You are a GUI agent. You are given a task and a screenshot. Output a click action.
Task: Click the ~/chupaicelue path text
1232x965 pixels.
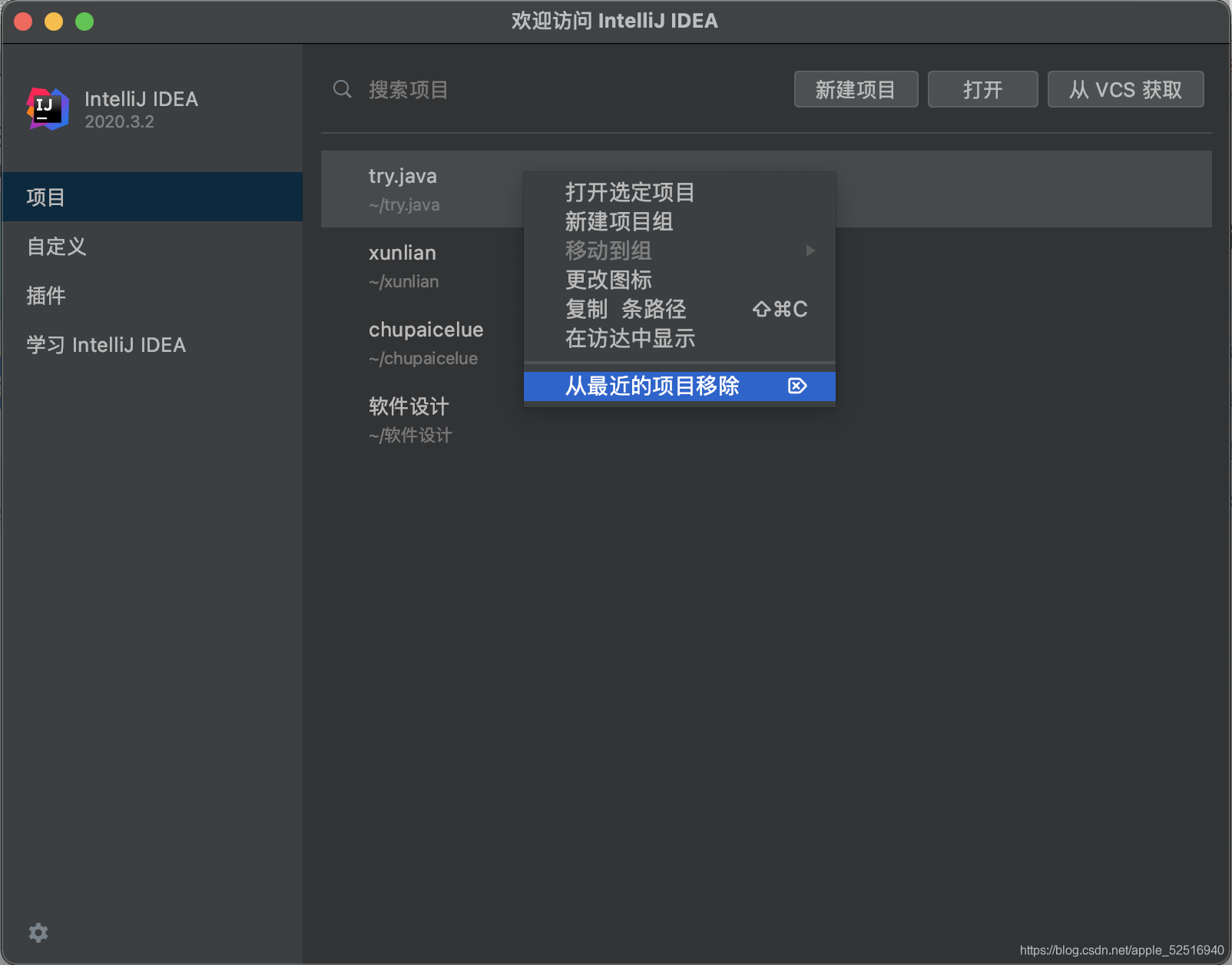coord(423,359)
